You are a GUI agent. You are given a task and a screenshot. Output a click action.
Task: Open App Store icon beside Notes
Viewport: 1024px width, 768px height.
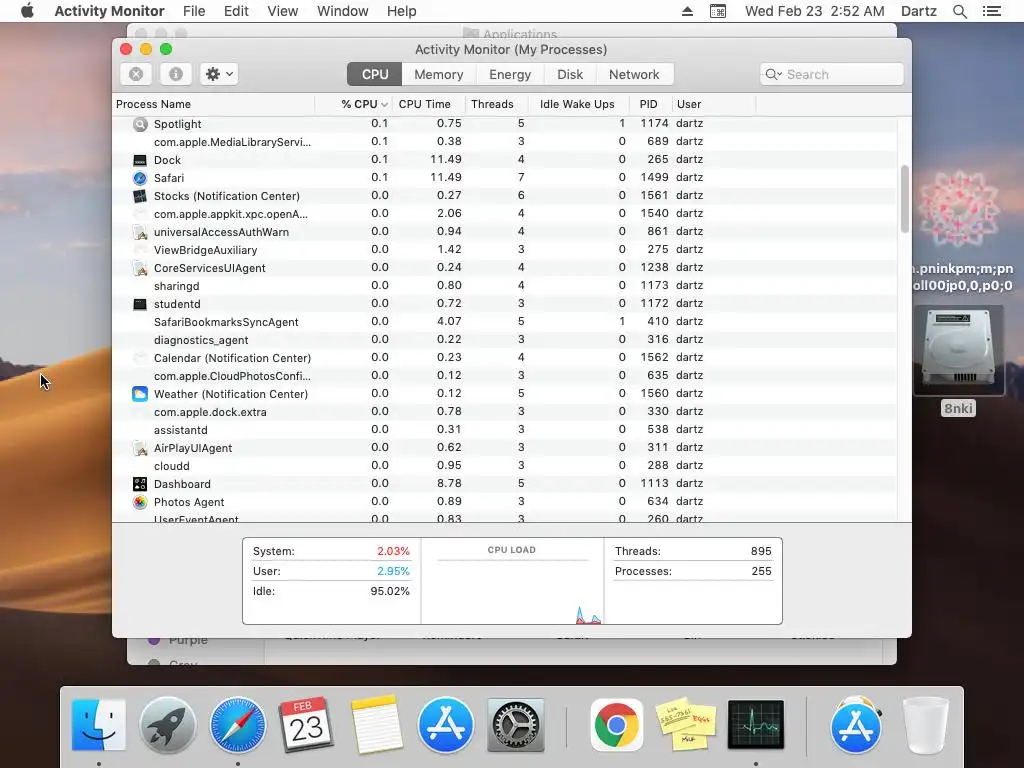pyautogui.click(x=446, y=725)
